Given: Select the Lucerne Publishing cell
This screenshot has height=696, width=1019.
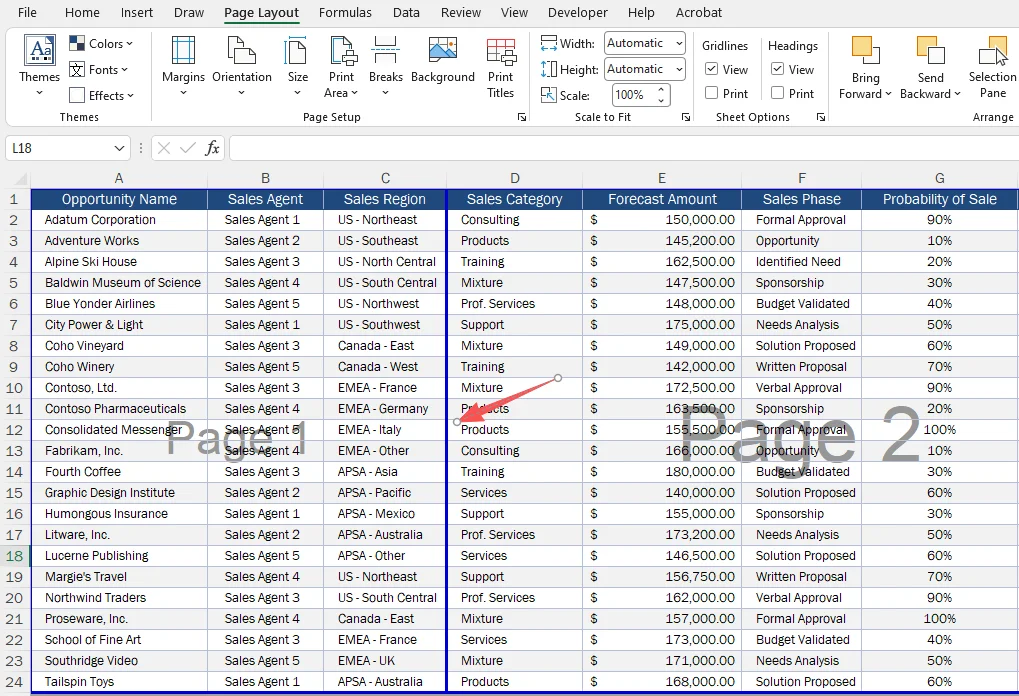Looking at the screenshot, I should (119, 556).
